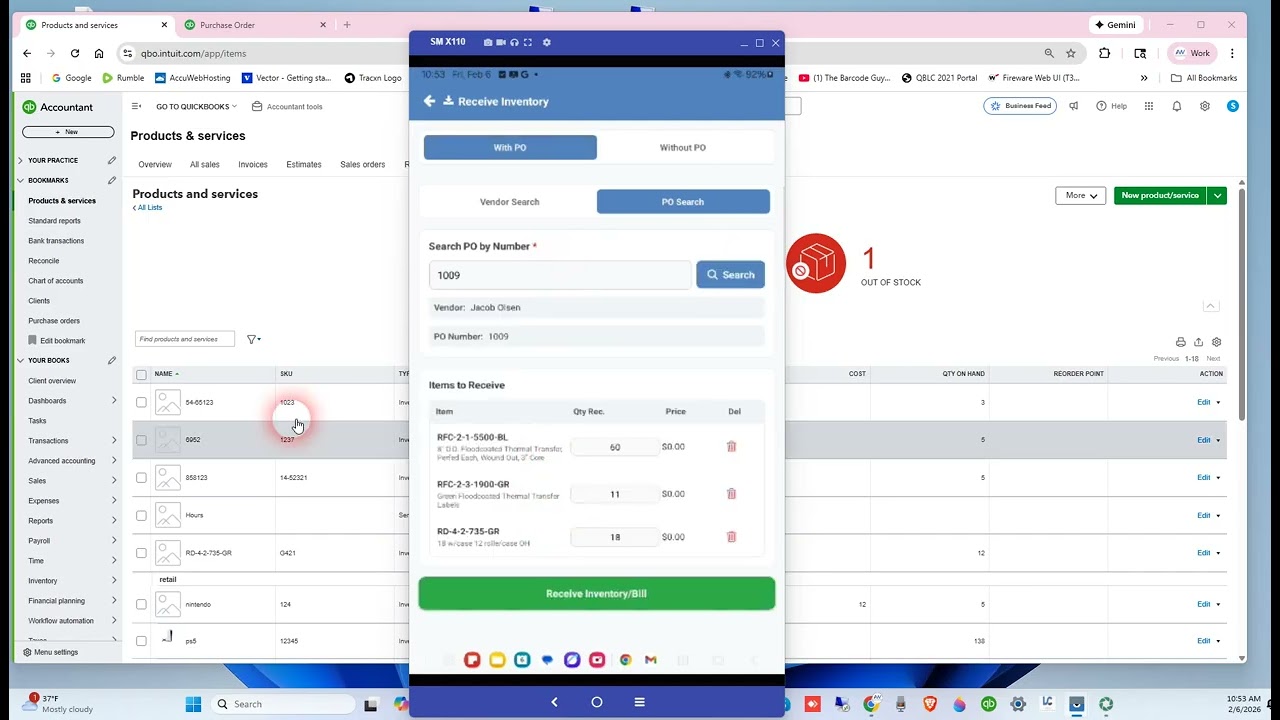Image resolution: width=1280 pixels, height=720 pixels.
Task: Tap the Android back navigation button
Action: [554, 702]
